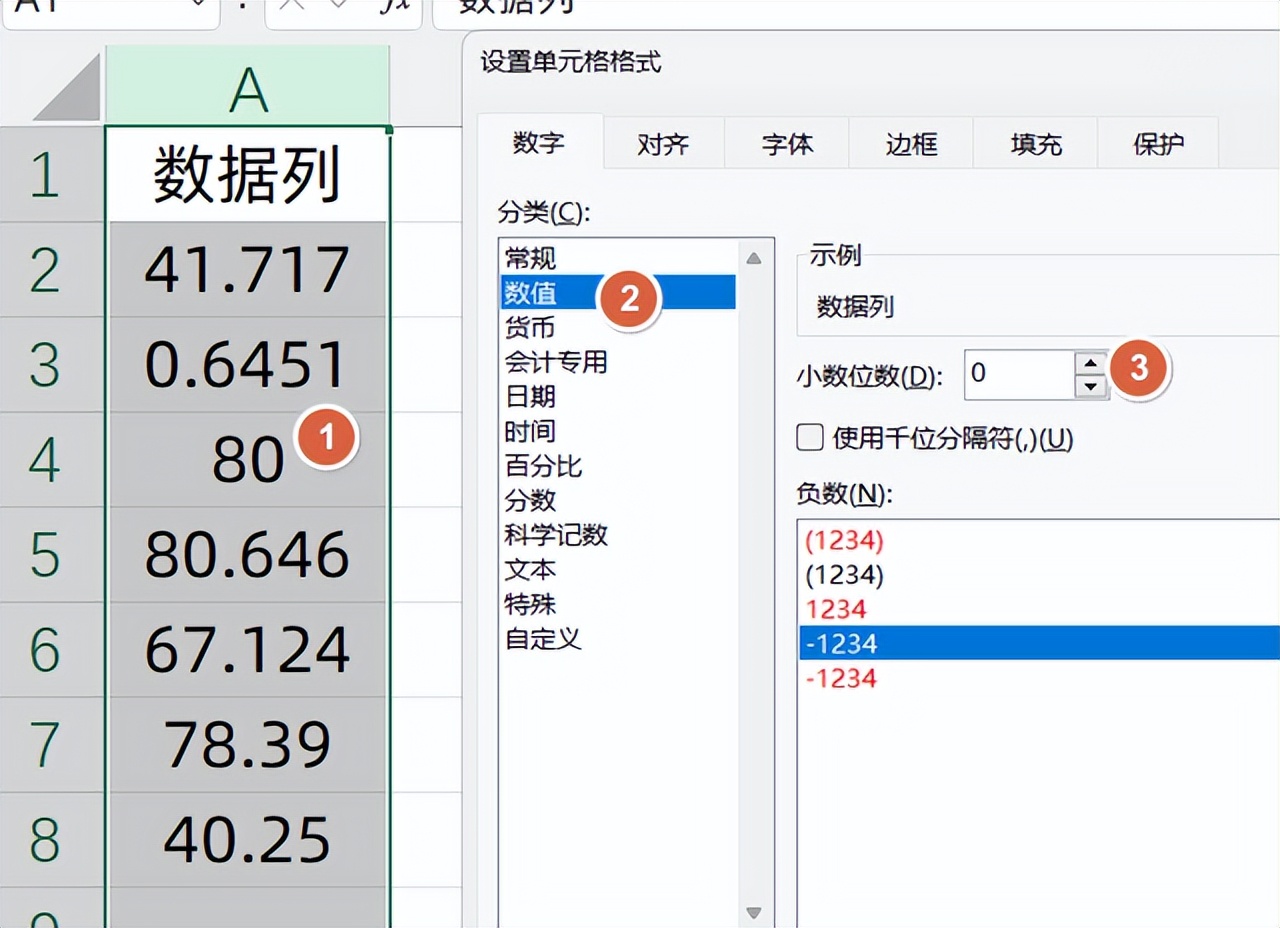1280x928 pixels.
Task: Click the 小数位数 input field
Action: [x=1019, y=374]
